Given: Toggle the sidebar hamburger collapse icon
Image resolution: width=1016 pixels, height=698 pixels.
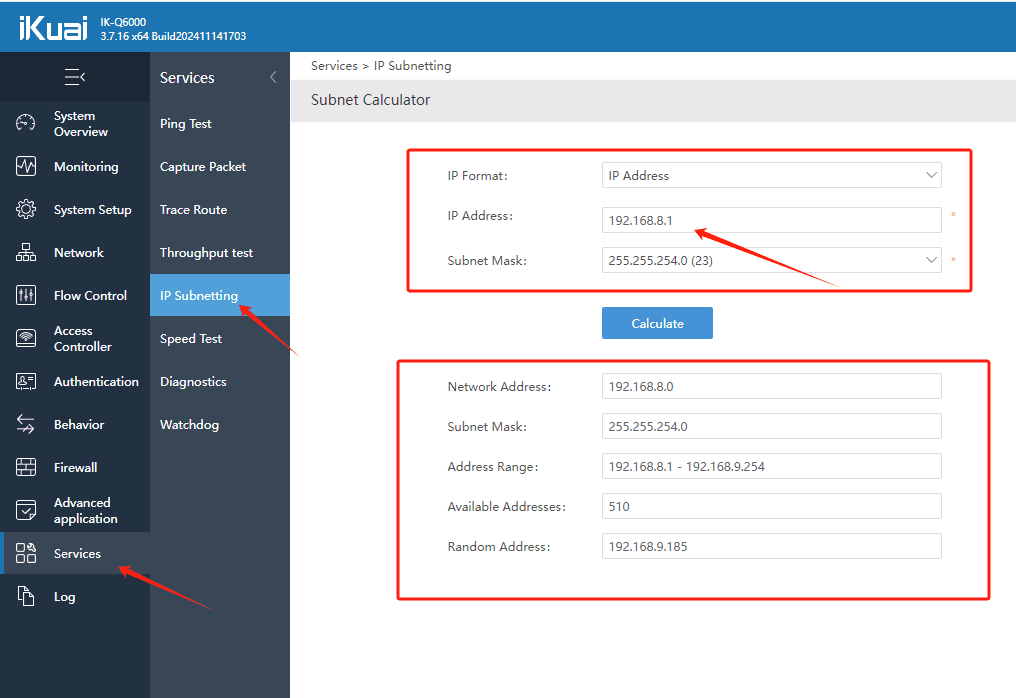Looking at the screenshot, I should (x=75, y=77).
